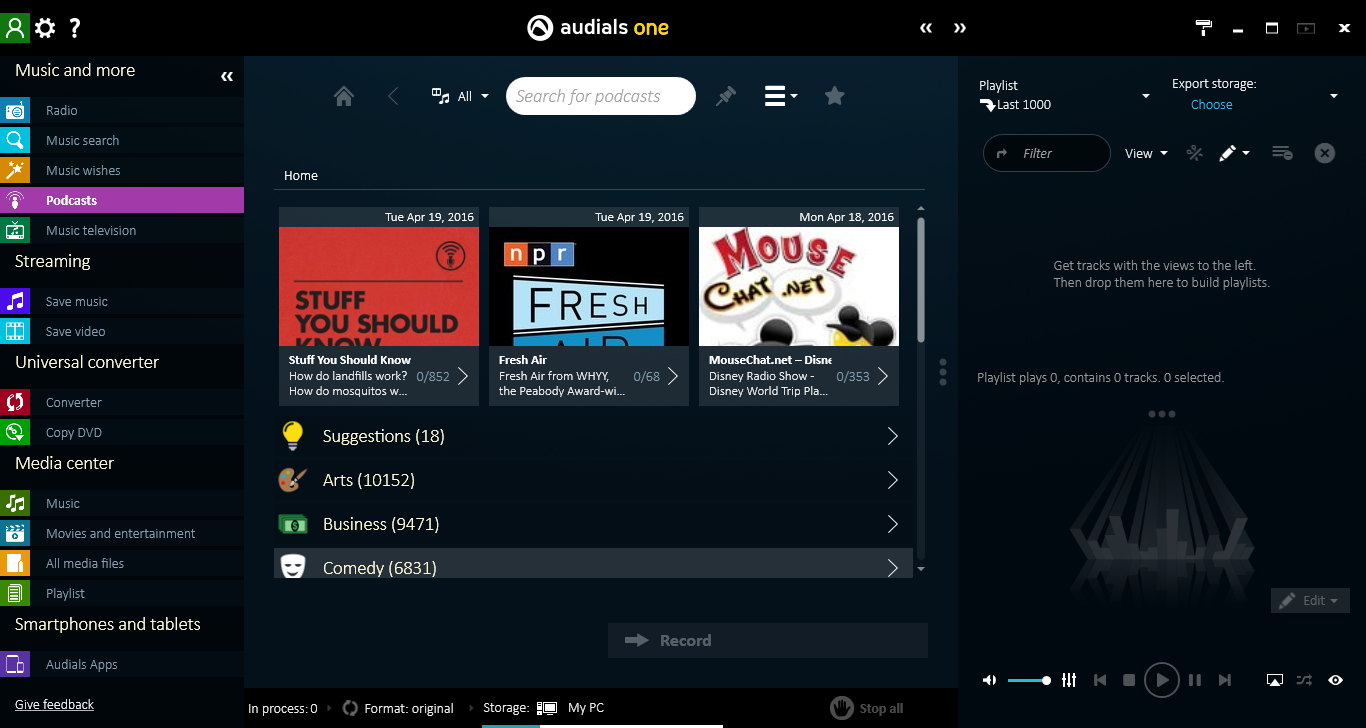Viewport: 1366px width, 728px height.
Task: Open Movies and entertainment
Action: point(122,533)
